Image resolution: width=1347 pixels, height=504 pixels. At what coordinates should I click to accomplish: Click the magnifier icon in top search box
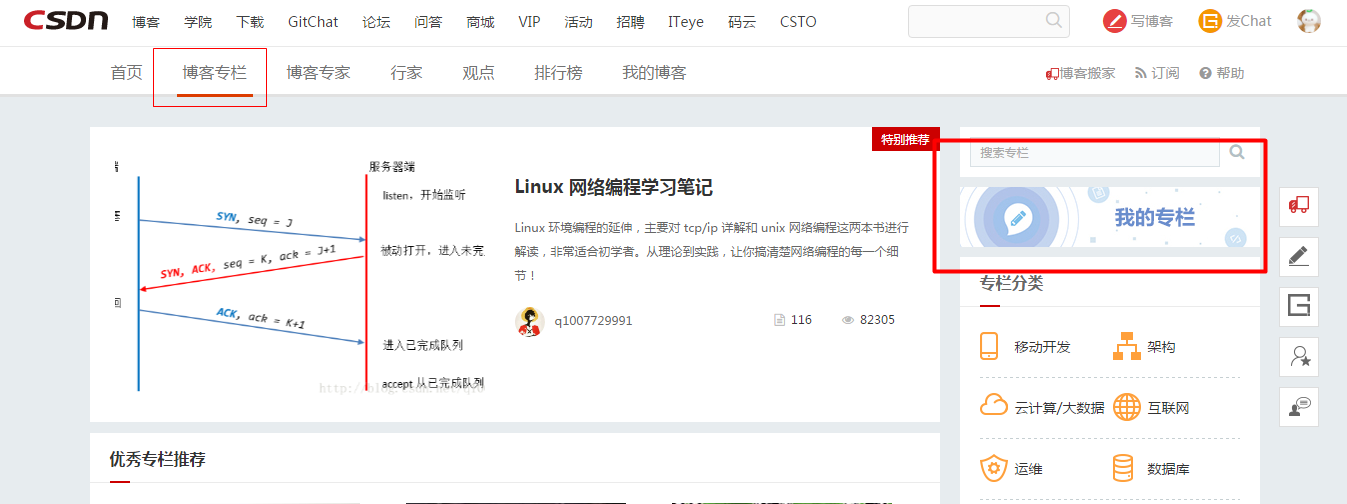(1054, 20)
